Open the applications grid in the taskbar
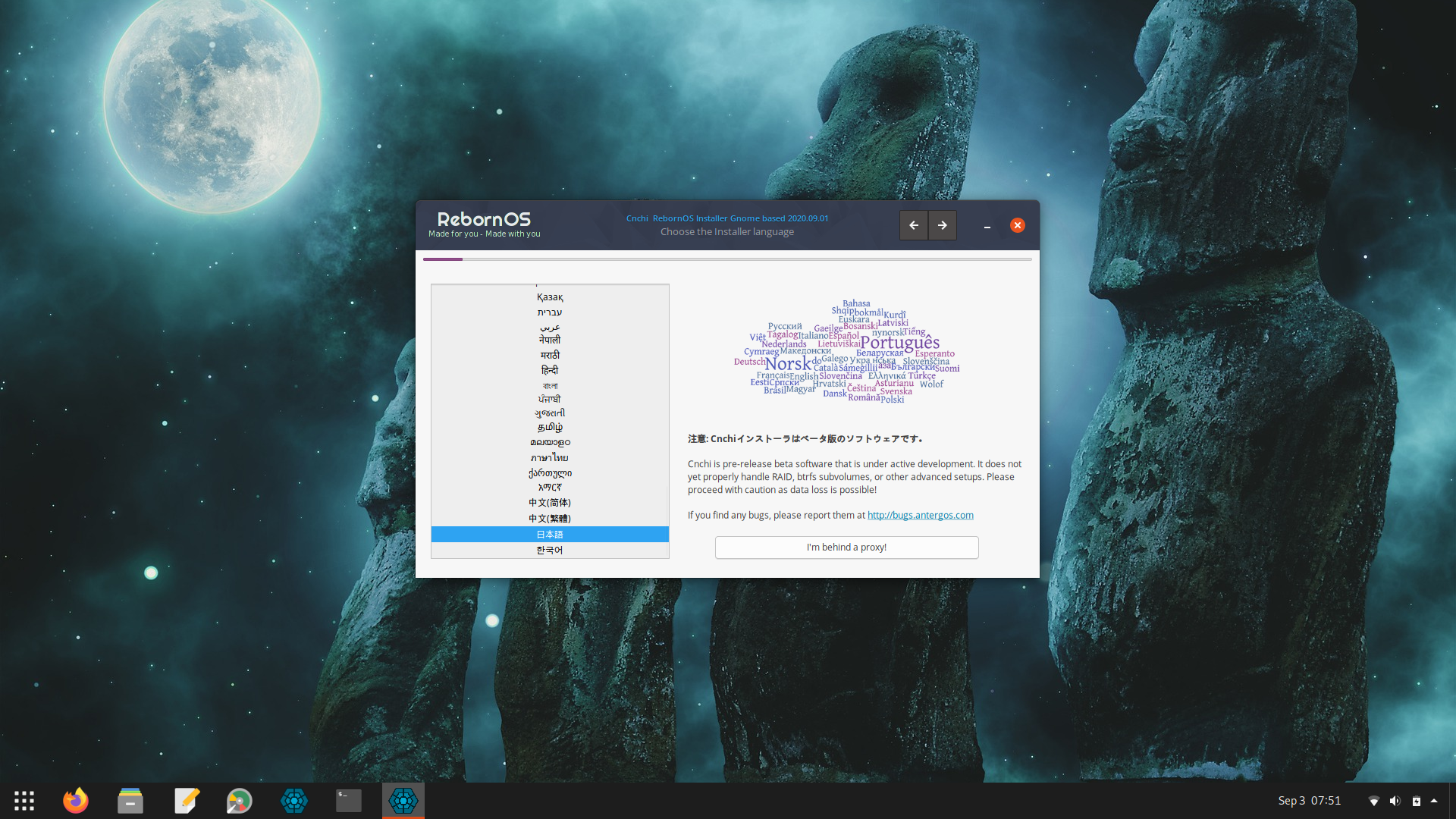The width and height of the screenshot is (1456, 819). [24, 801]
